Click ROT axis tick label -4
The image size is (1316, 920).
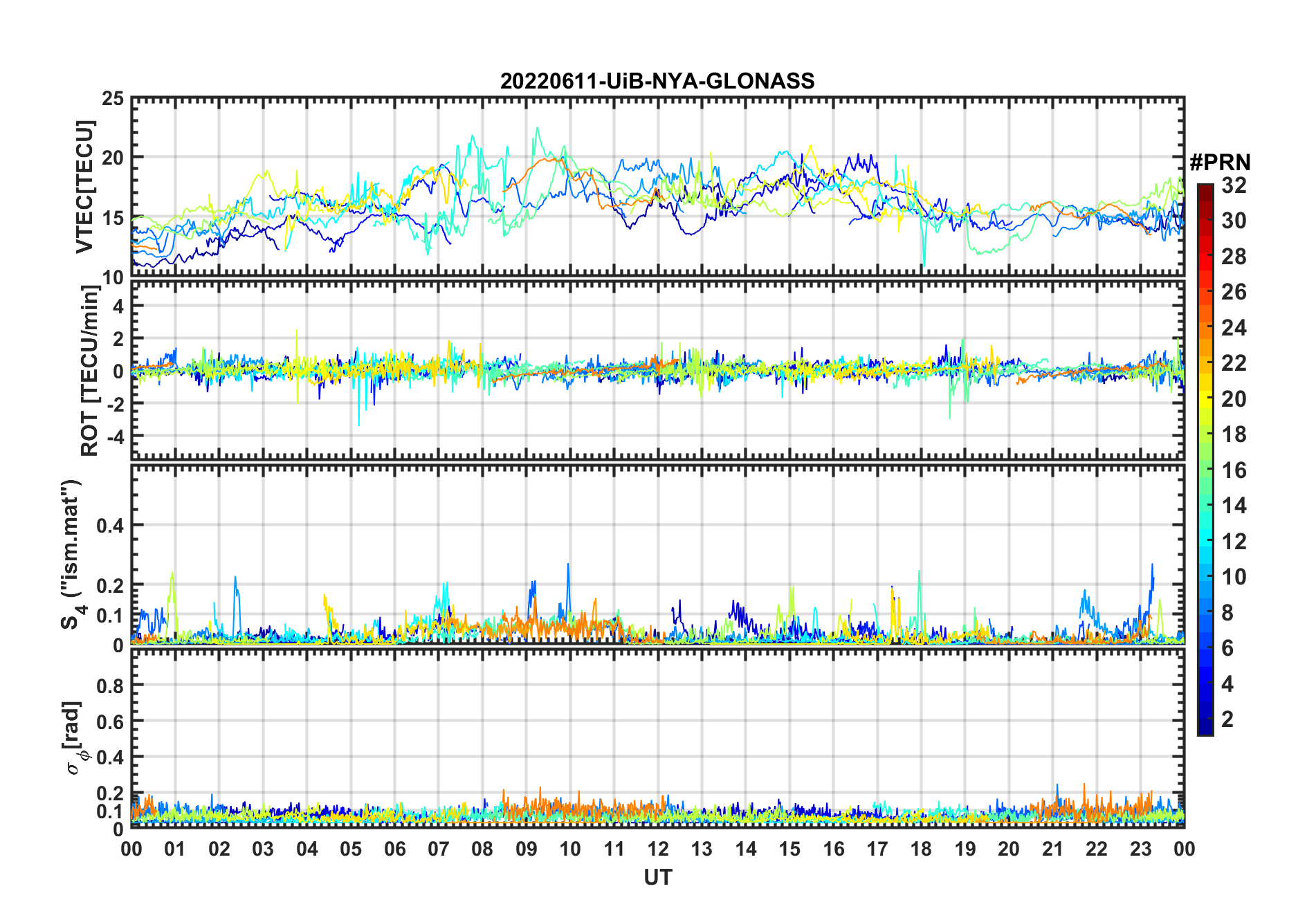pyautogui.click(x=116, y=436)
